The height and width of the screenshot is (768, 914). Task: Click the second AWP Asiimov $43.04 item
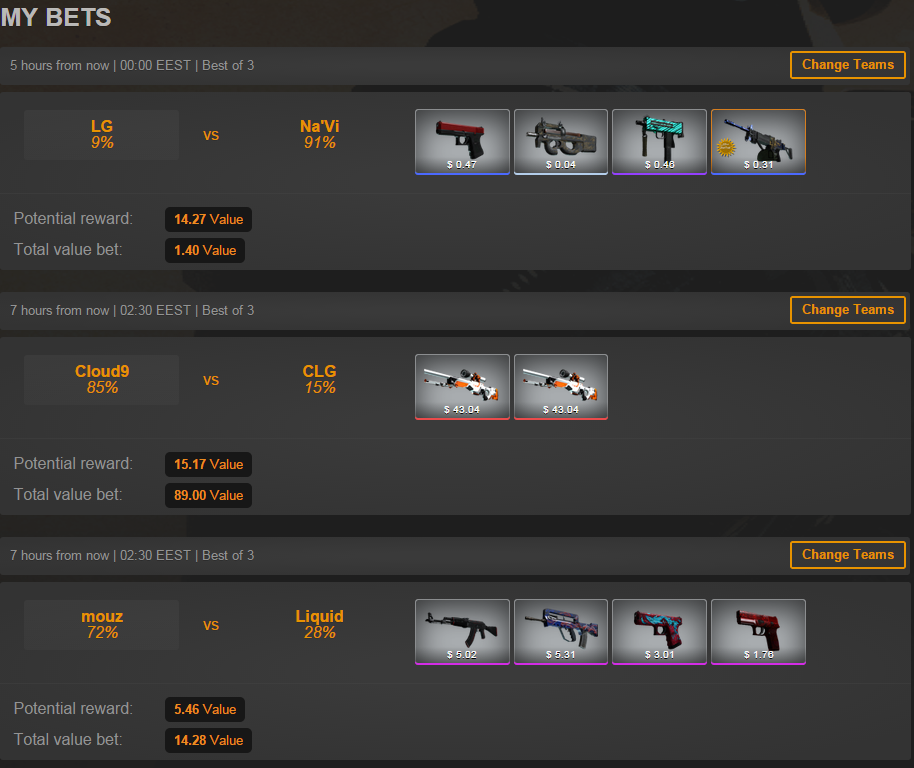click(x=561, y=387)
